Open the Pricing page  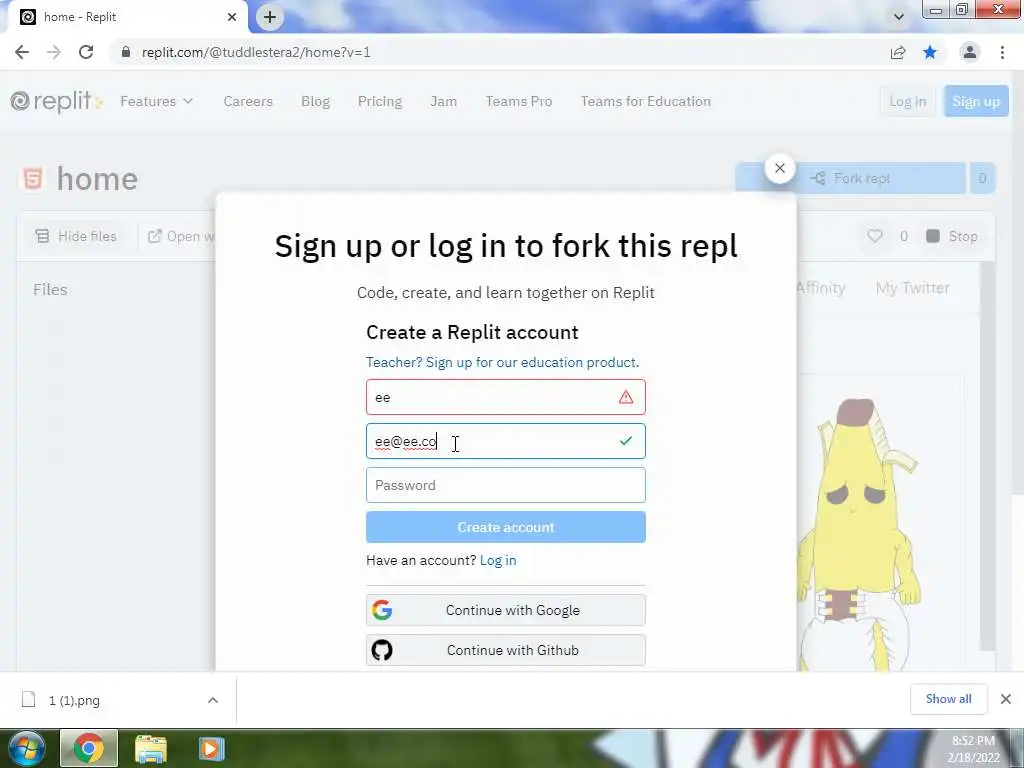[x=379, y=101]
